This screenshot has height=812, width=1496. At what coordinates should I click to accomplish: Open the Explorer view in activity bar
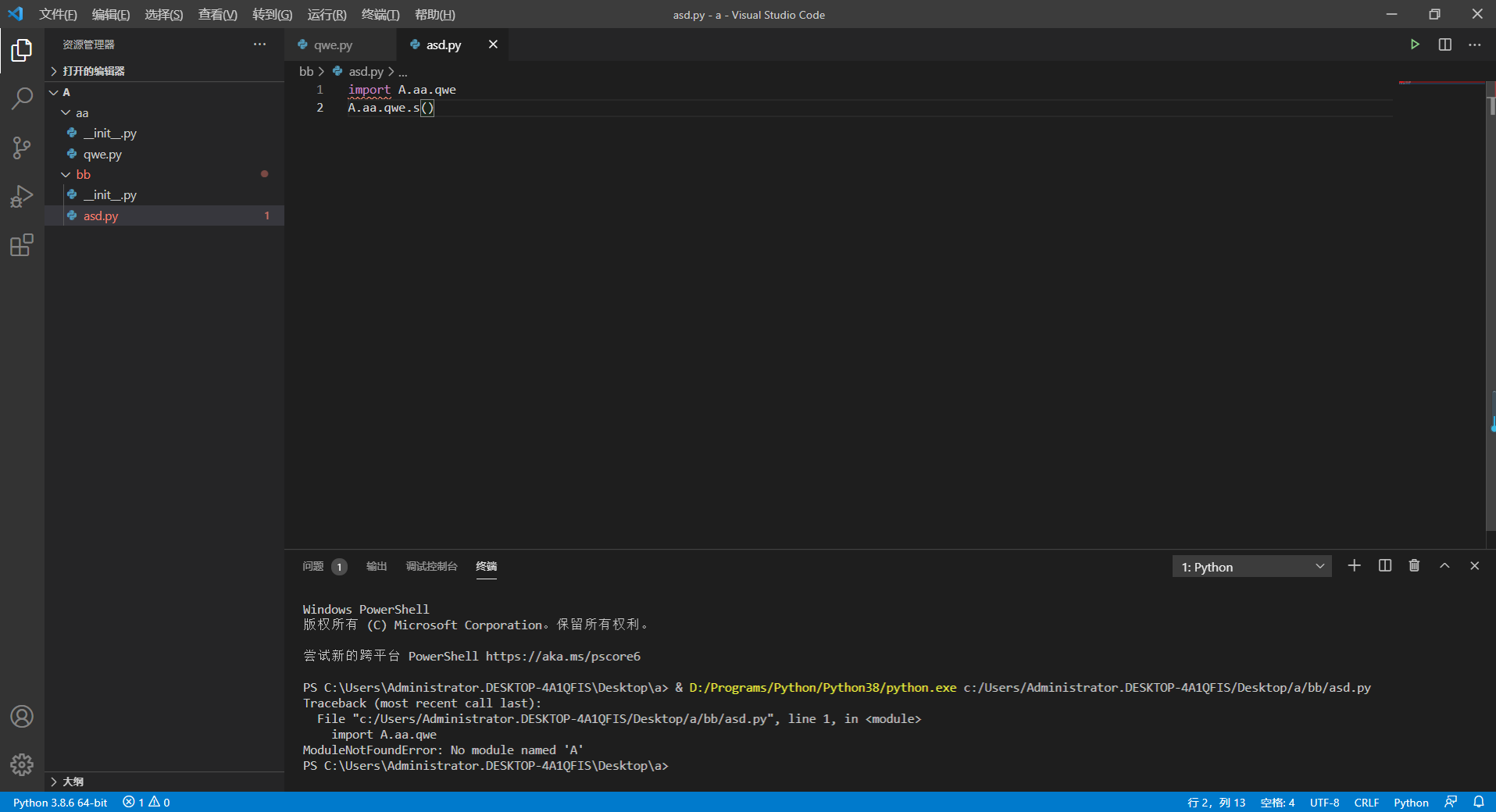tap(22, 51)
